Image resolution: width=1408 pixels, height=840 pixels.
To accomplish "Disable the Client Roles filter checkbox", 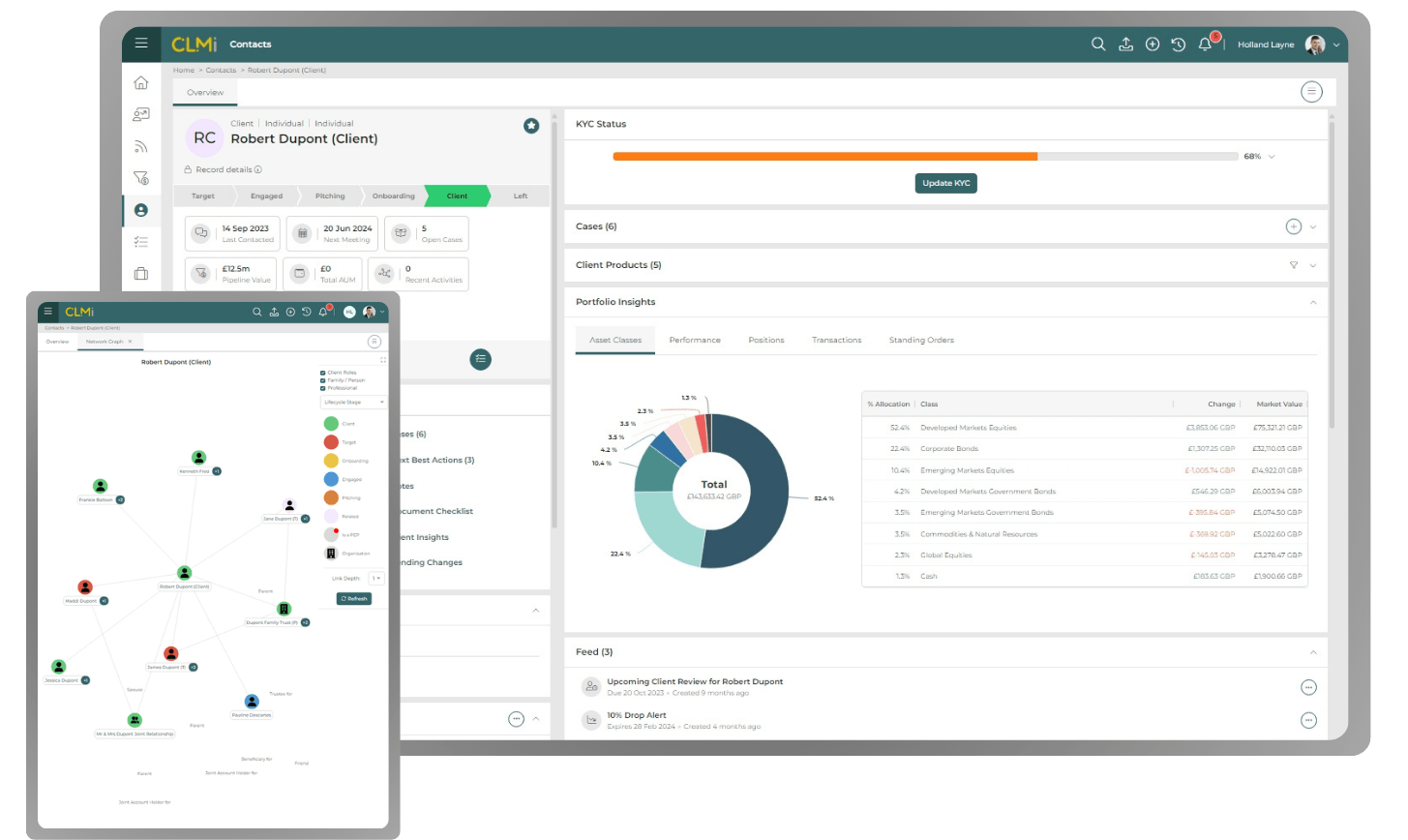I will pyautogui.click(x=323, y=371).
